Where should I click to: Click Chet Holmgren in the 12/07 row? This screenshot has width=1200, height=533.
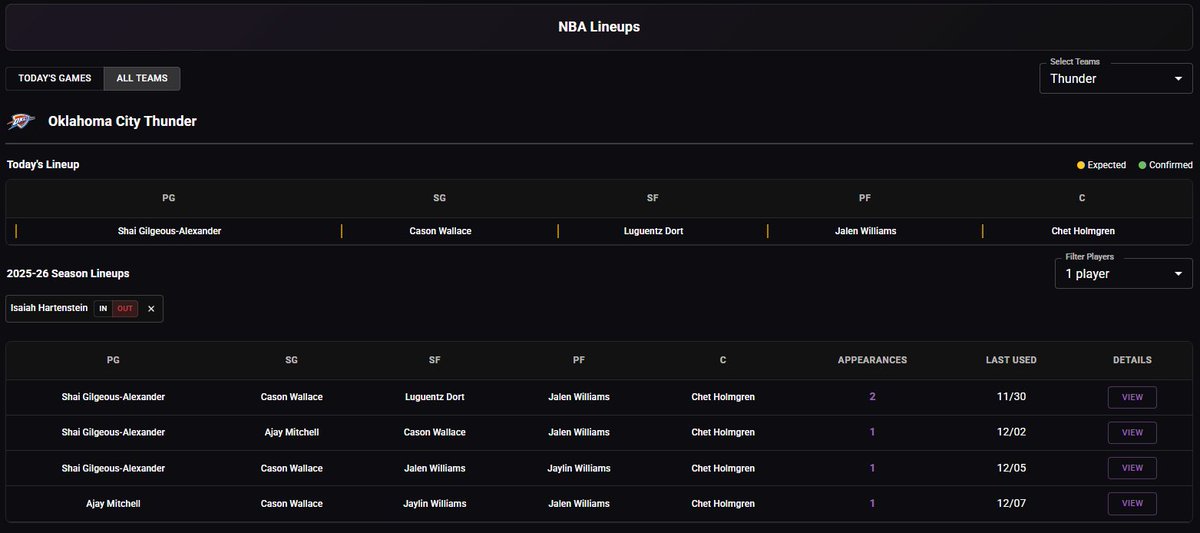click(723, 504)
